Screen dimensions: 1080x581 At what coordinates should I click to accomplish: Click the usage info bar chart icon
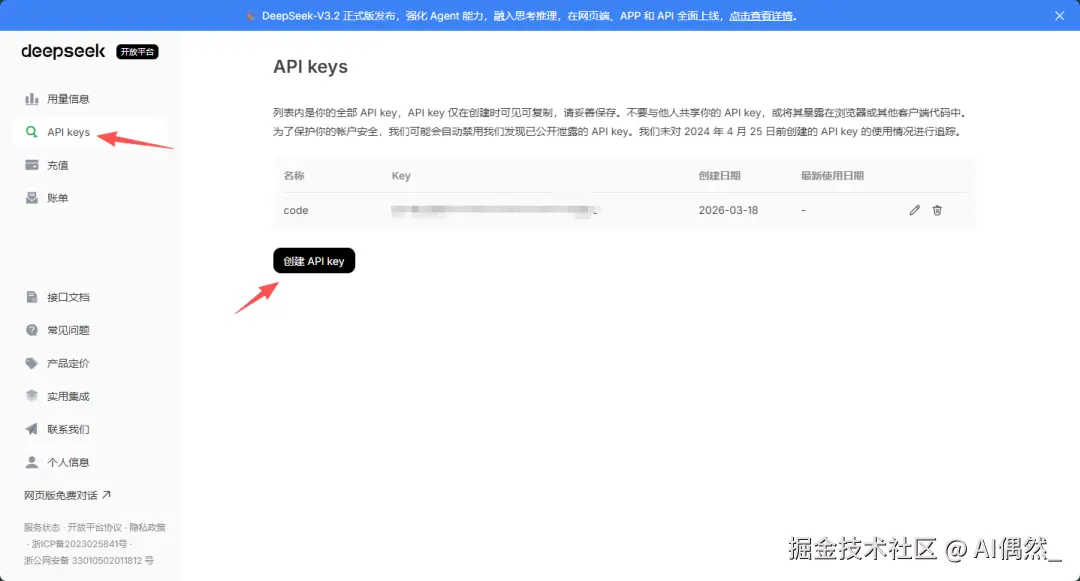click(x=32, y=99)
